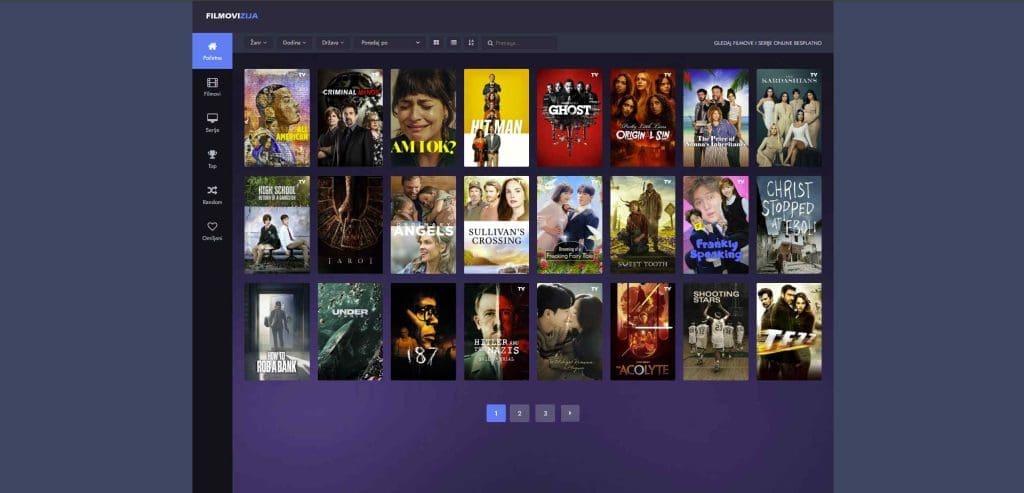Open the Top trophy sidebar item
The width and height of the screenshot is (1024, 493).
point(212,159)
